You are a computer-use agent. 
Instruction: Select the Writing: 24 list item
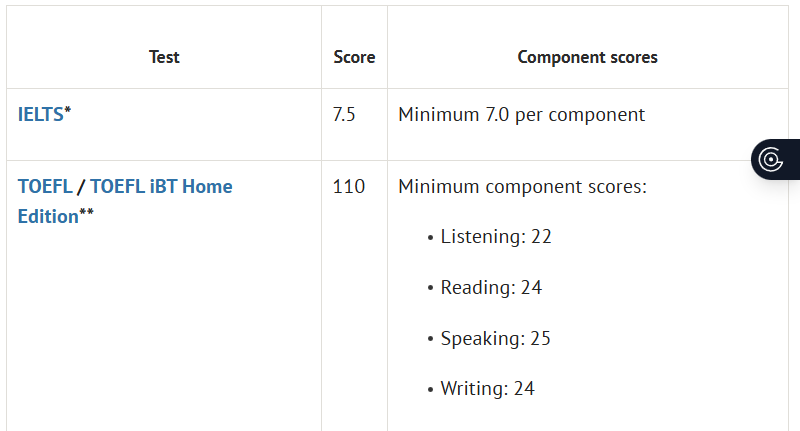pyautogui.click(x=487, y=389)
